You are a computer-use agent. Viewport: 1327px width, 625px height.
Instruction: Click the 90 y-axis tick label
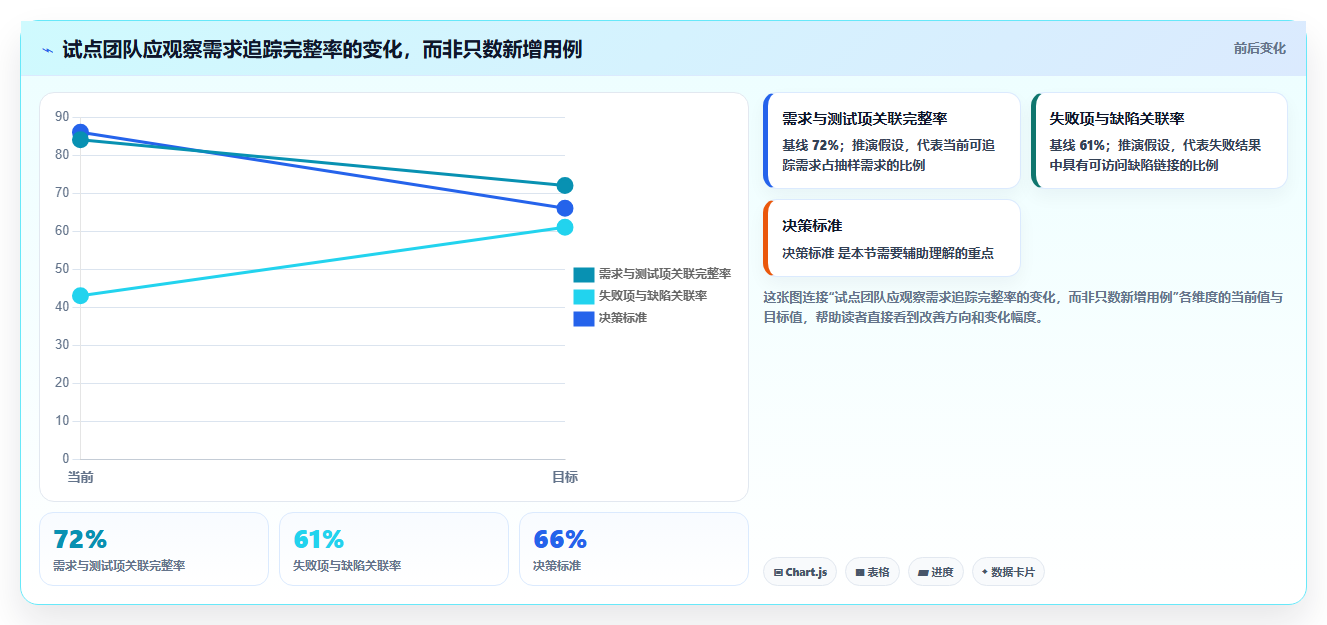[62, 117]
